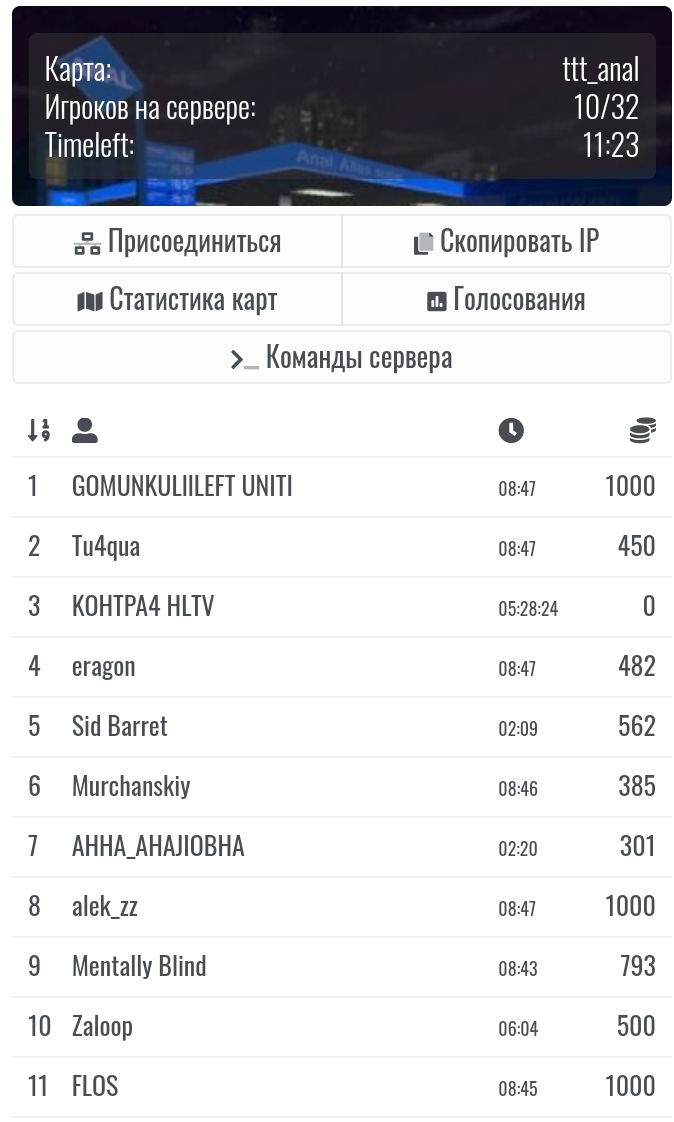Click the terminal prompt icon beside Команды сервера
Screen dimensions: 674x1122
[x=244, y=359]
